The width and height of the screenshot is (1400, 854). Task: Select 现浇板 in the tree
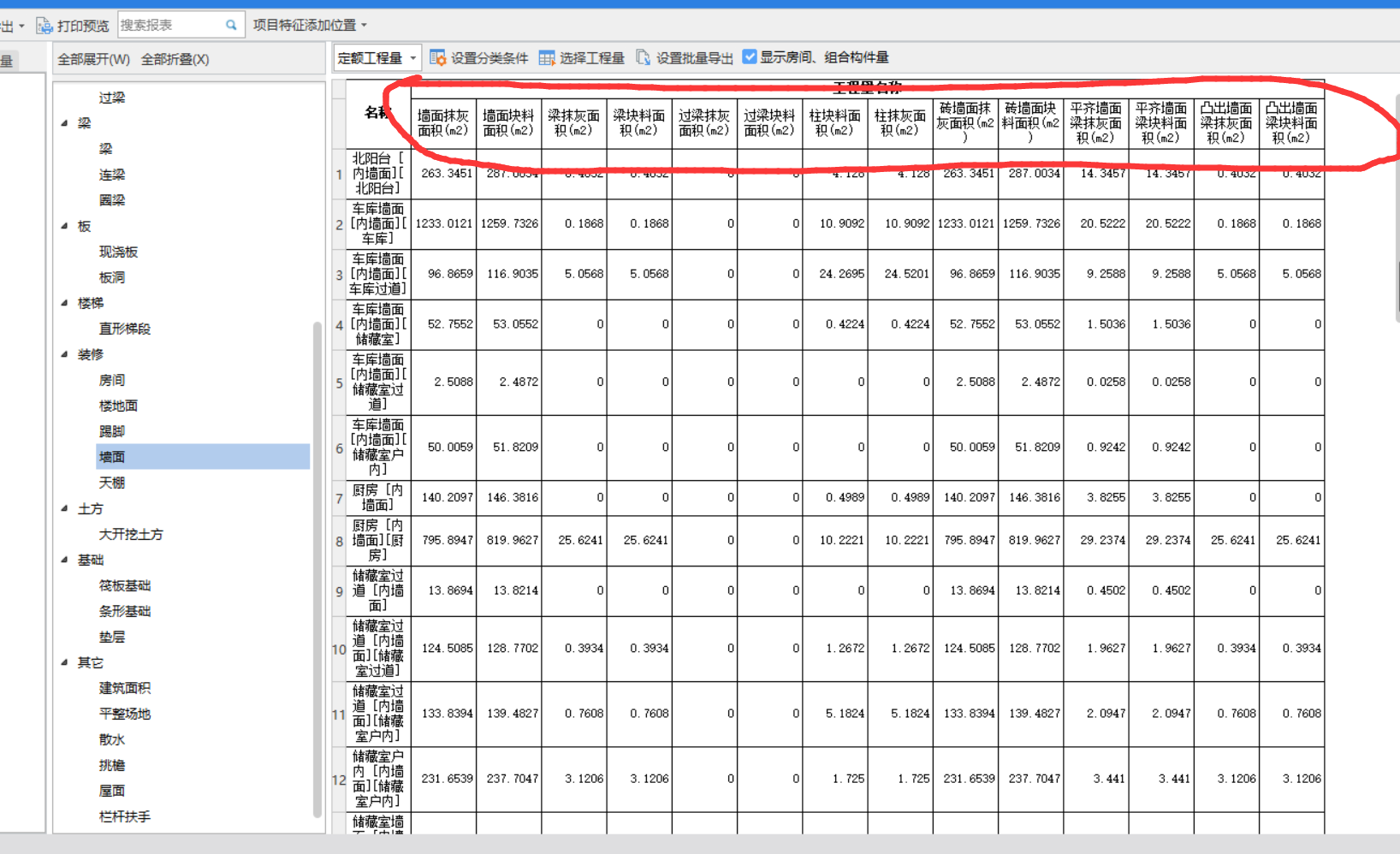click(x=118, y=252)
